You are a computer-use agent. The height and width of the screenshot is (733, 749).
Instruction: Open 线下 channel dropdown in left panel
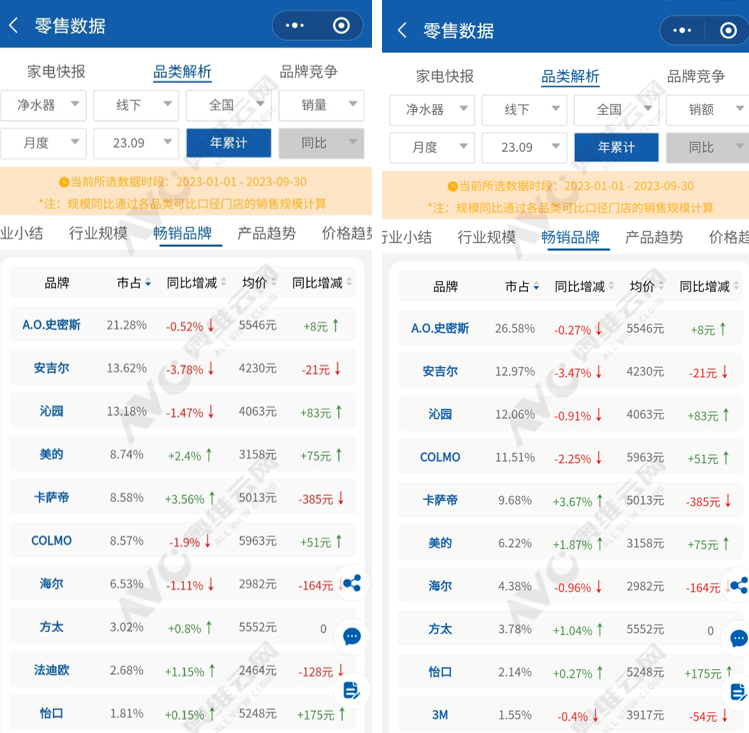[x=136, y=105]
